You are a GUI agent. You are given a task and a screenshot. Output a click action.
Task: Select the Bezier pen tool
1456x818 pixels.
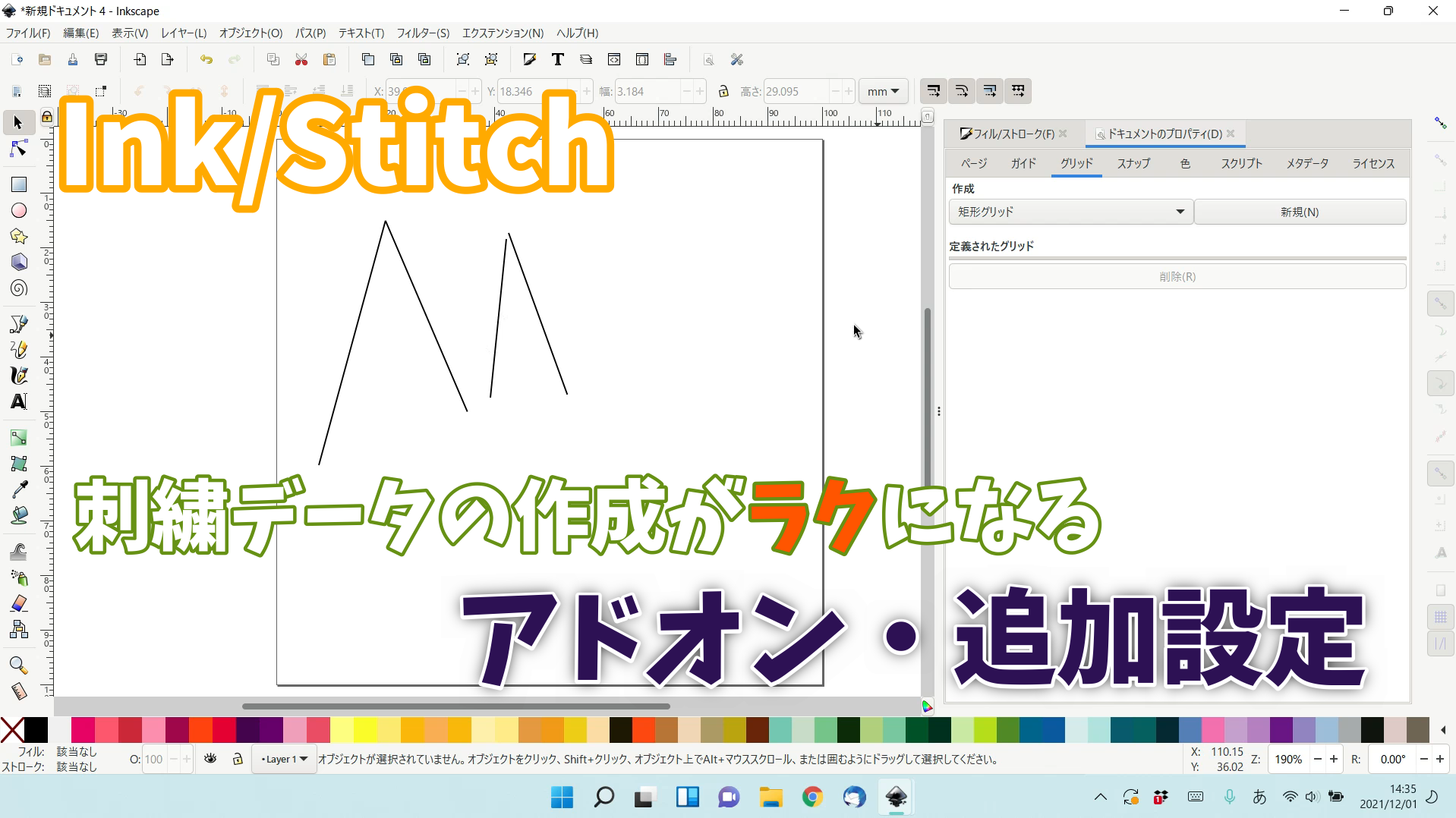coord(18,324)
